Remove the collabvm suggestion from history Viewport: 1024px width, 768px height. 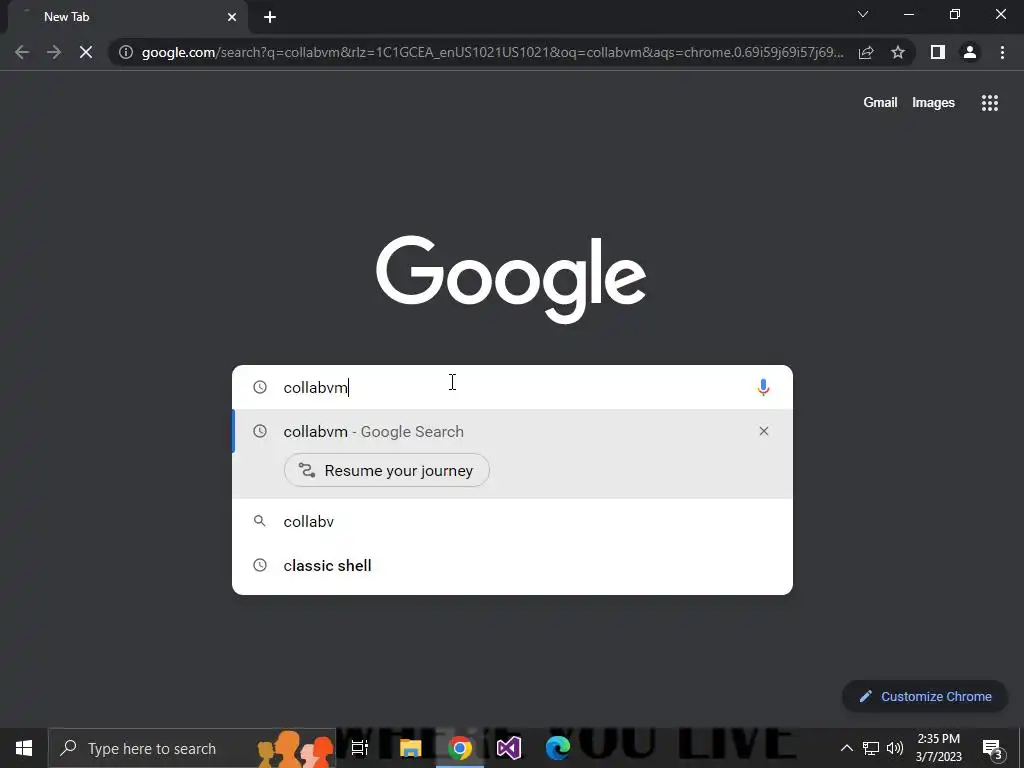763,431
